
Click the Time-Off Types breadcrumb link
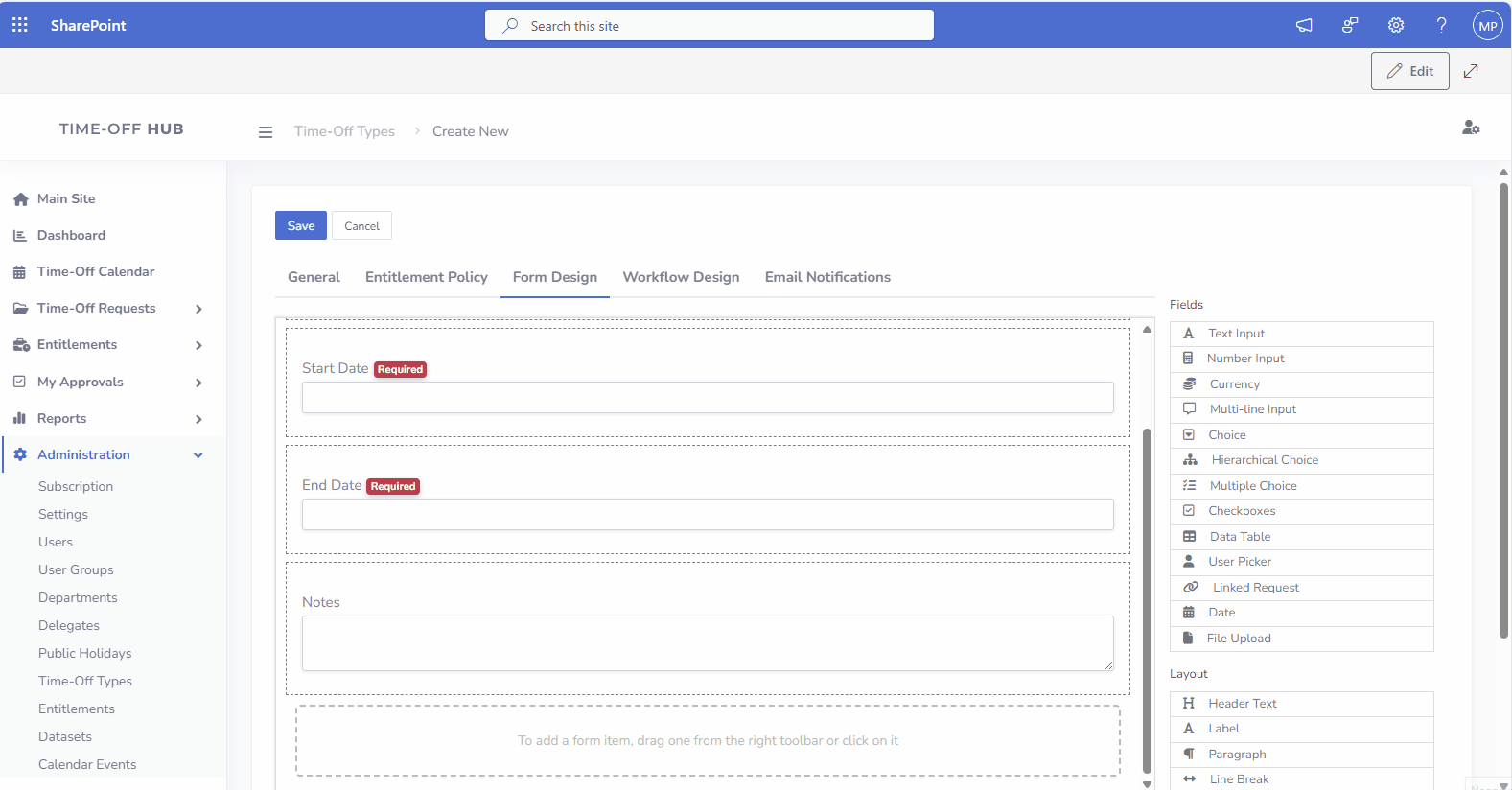(344, 131)
